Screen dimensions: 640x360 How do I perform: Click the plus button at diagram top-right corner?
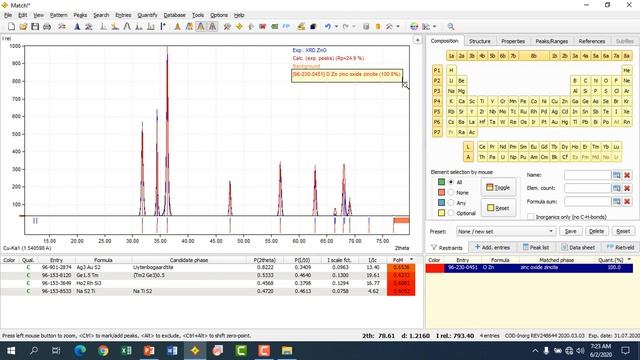click(418, 40)
